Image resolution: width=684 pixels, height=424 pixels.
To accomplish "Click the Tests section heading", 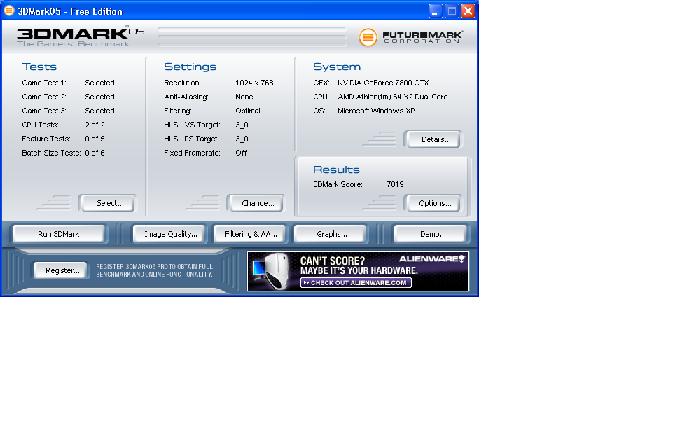I will [x=39, y=66].
